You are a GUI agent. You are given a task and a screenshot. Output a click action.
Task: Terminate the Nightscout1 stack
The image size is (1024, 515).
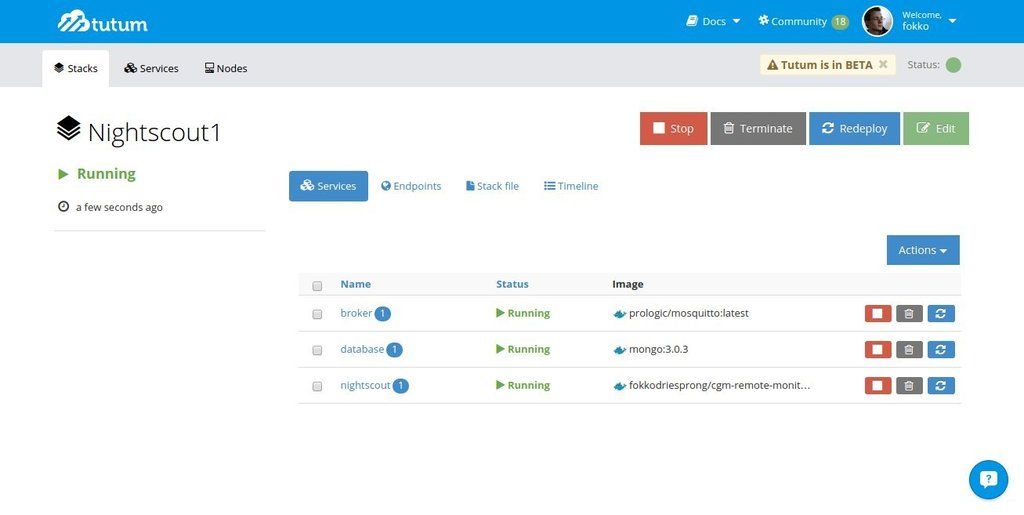[x=758, y=129]
